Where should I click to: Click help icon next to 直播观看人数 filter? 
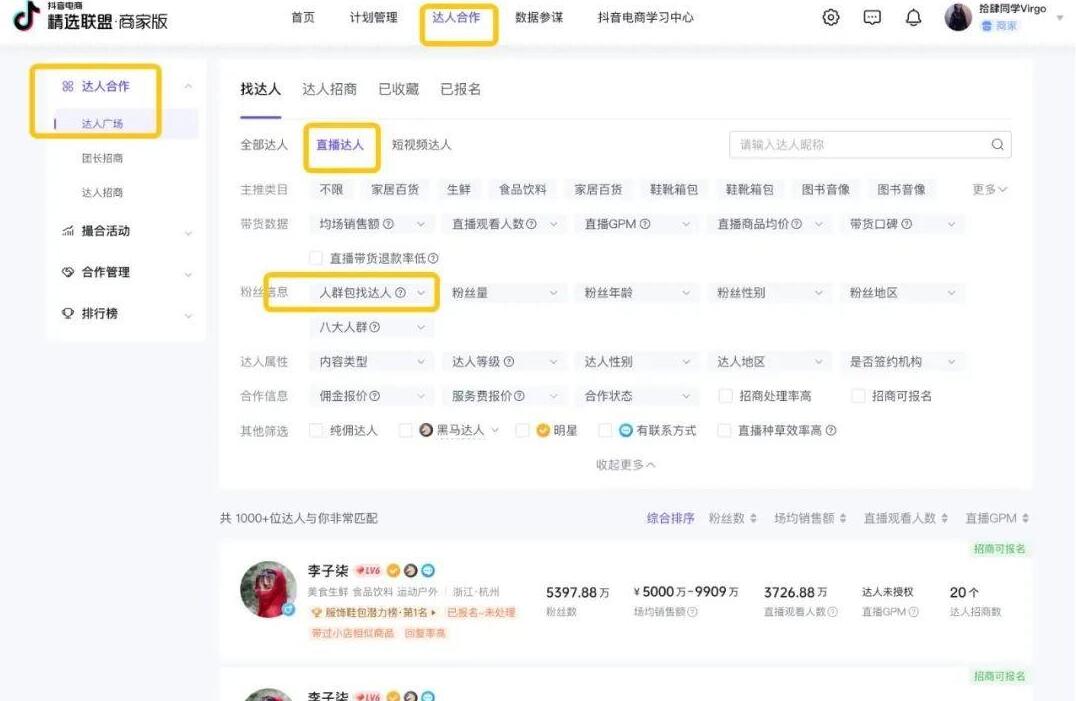click(531, 224)
